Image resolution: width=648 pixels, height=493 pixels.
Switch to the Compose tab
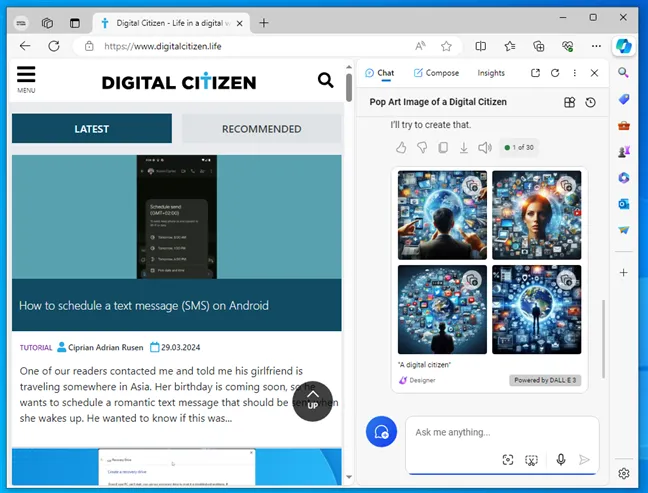(436, 73)
